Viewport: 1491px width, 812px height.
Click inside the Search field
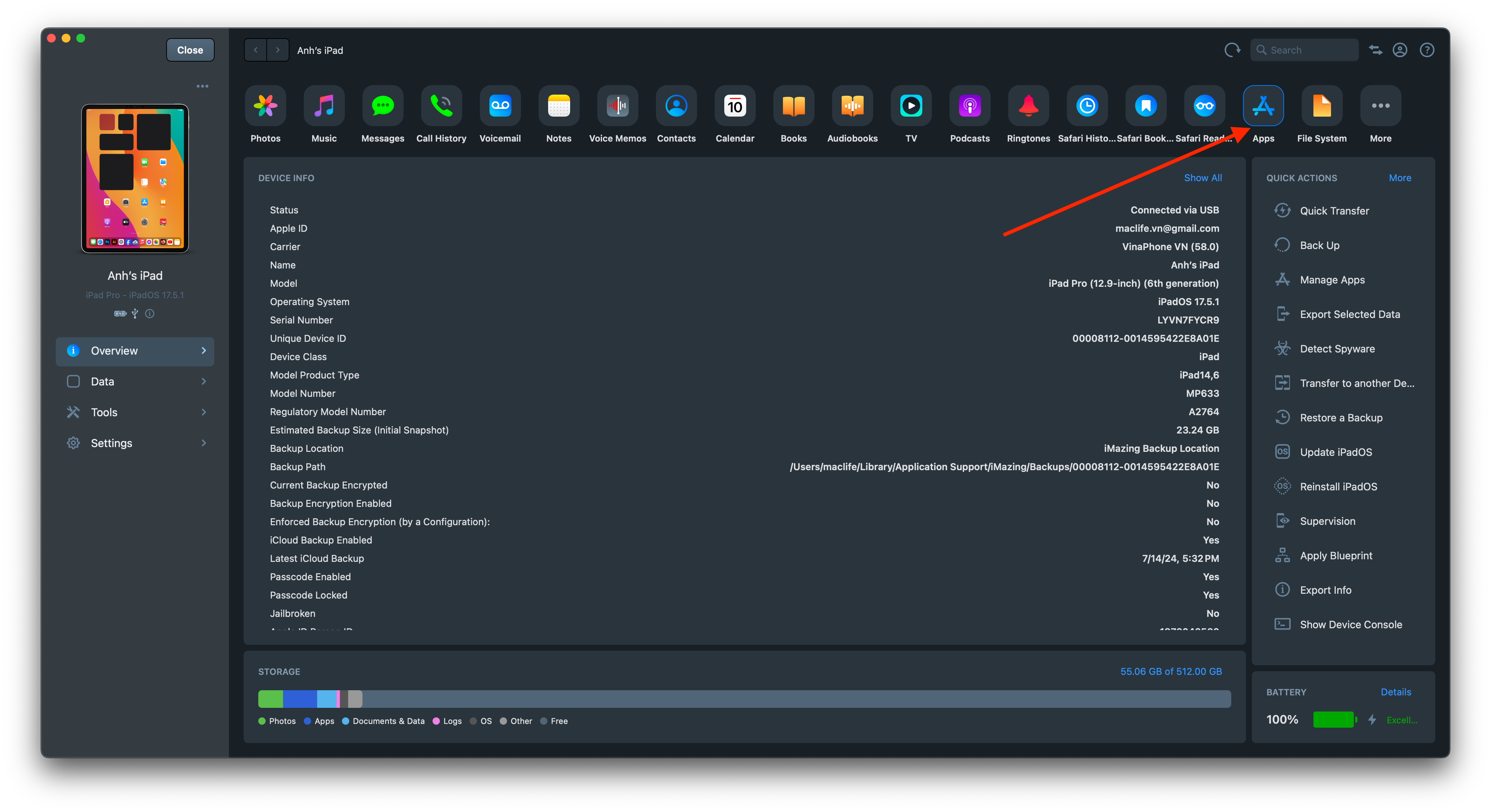(1304, 50)
